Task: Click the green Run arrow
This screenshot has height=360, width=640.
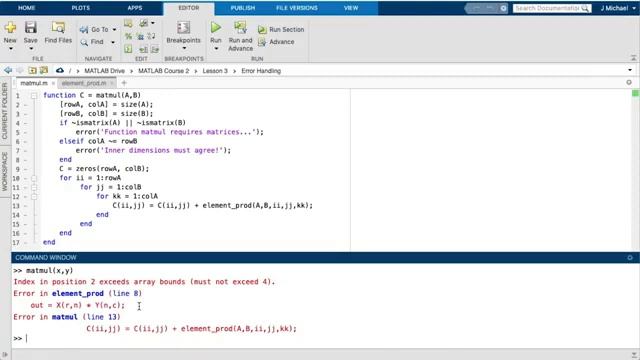Action: [216, 27]
